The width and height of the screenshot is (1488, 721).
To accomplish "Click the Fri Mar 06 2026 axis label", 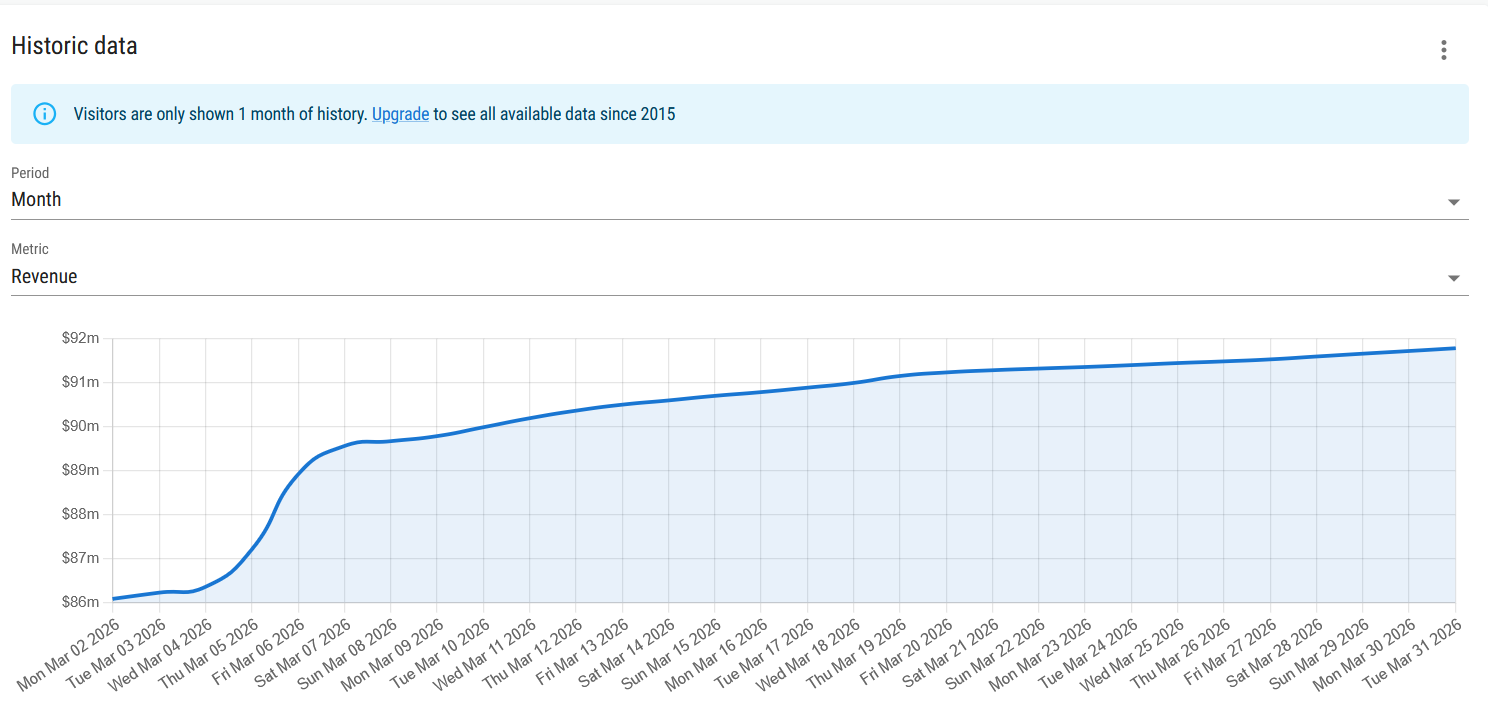I will pos(257,653).
